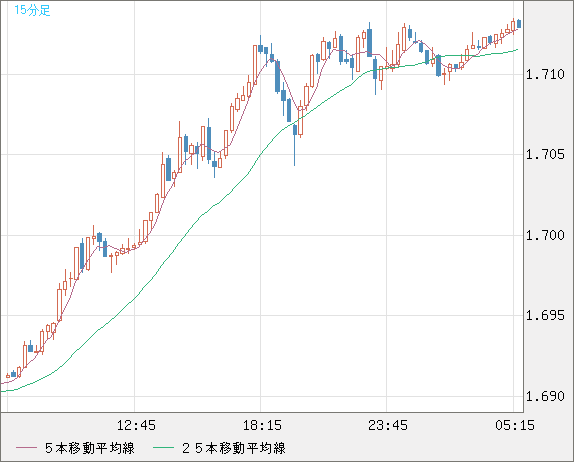Click the 12:45 time axis label

(x=136, y=425)
